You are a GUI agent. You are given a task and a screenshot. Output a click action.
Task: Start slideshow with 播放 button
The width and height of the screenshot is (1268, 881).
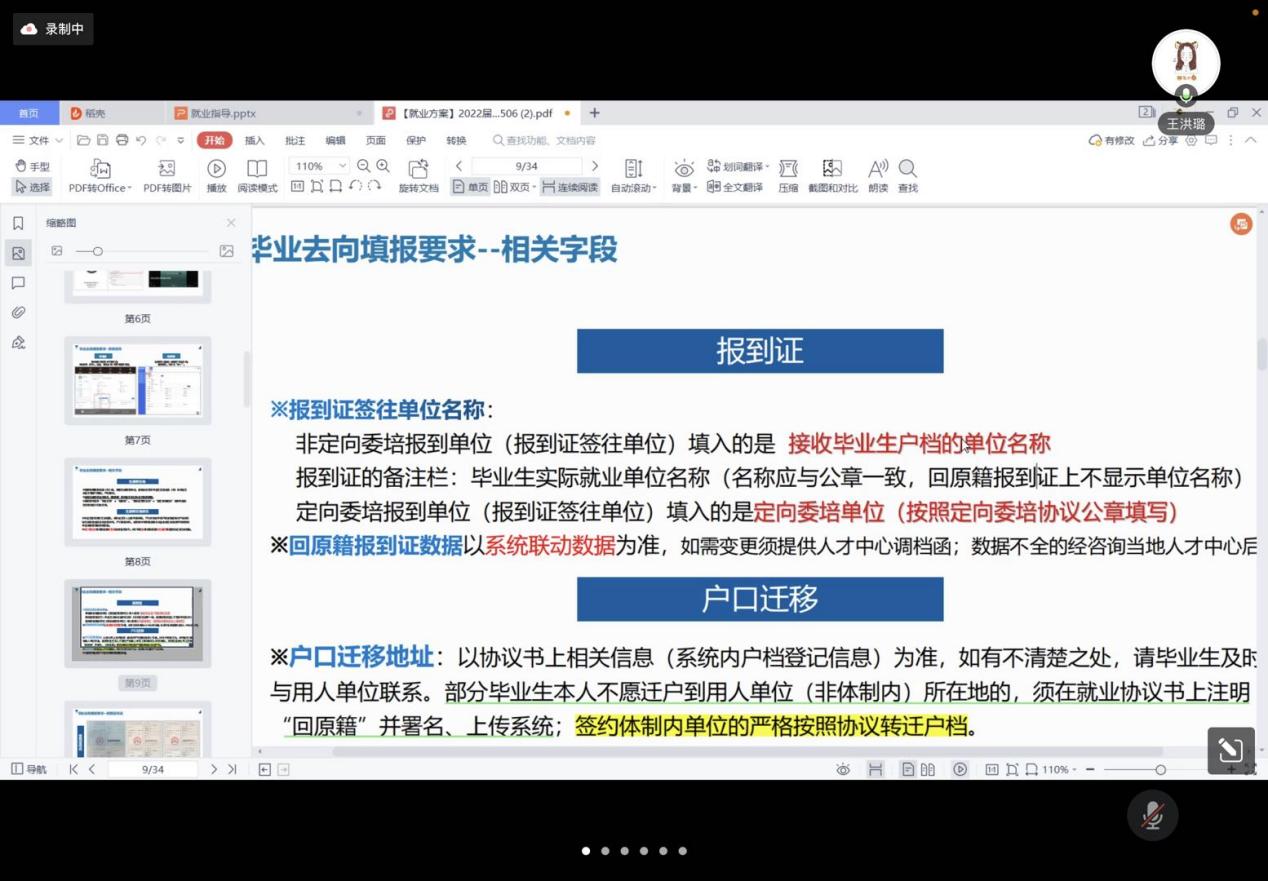point(216,176)
